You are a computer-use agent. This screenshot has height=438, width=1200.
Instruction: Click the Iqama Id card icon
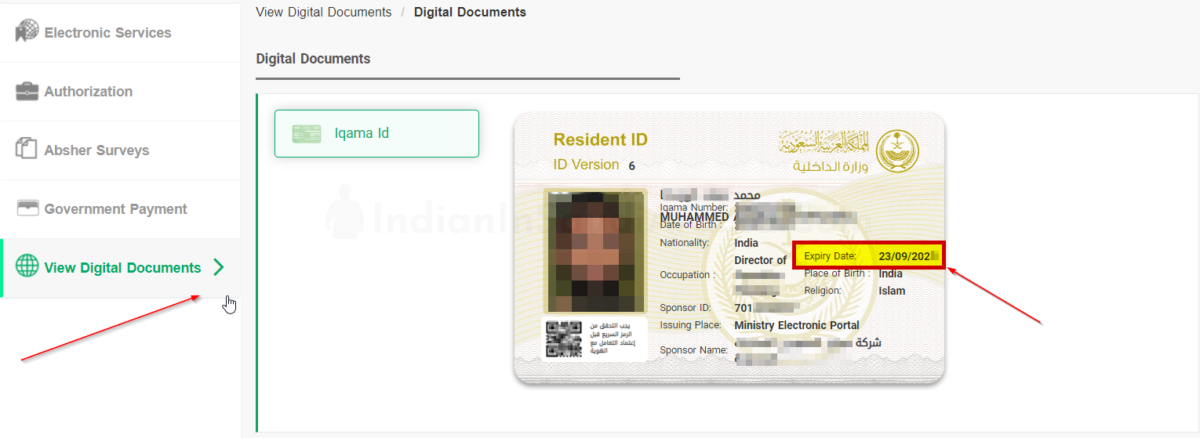coord(306,134)
